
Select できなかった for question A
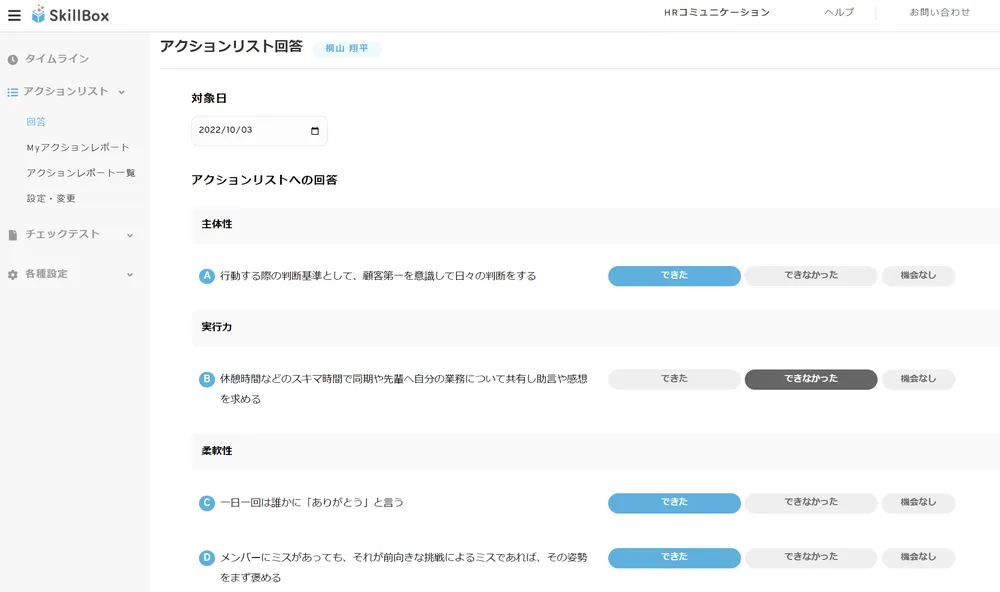810,276
